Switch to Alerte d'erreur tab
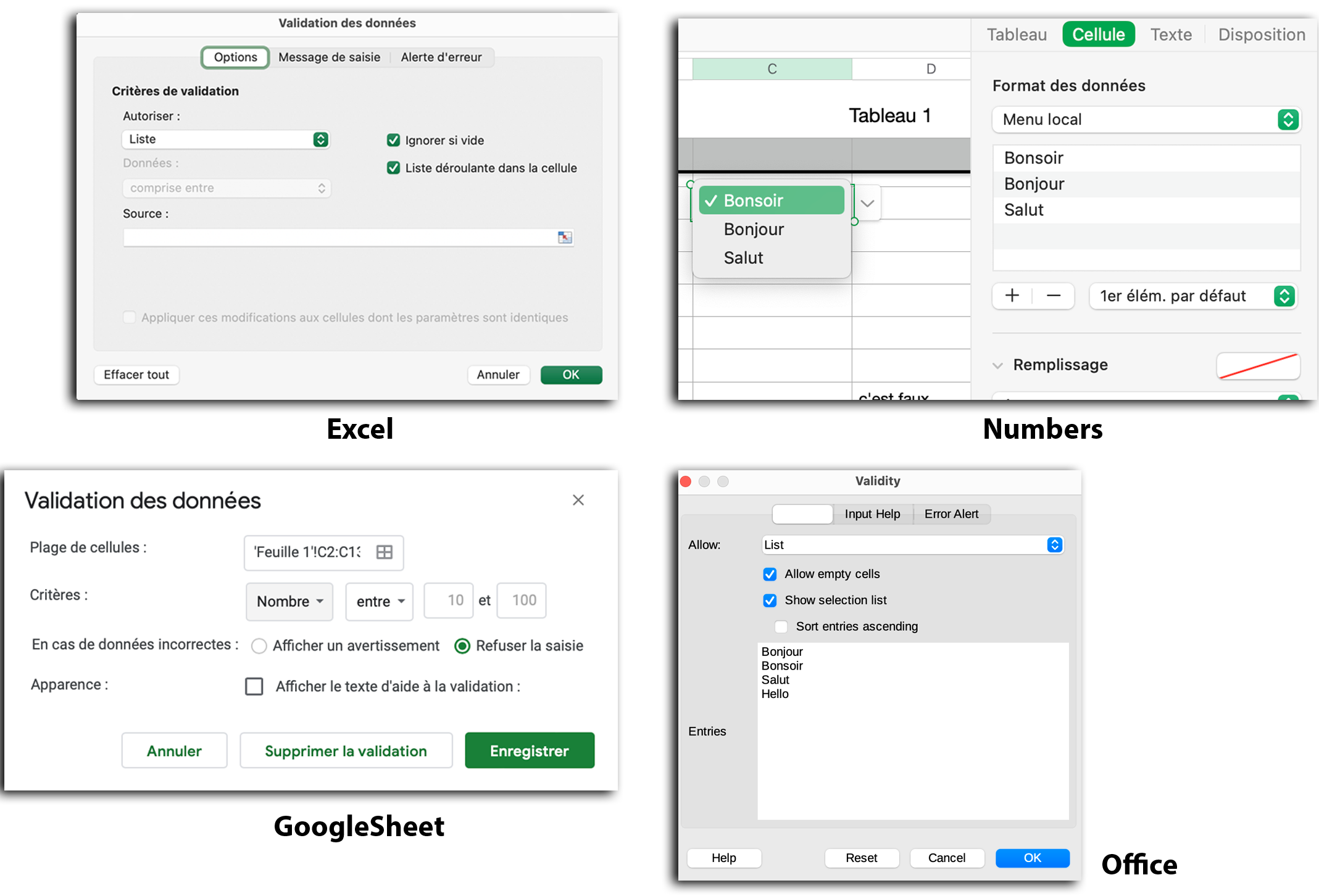This screenshot has width=1319, height=896. click(441, 57)
